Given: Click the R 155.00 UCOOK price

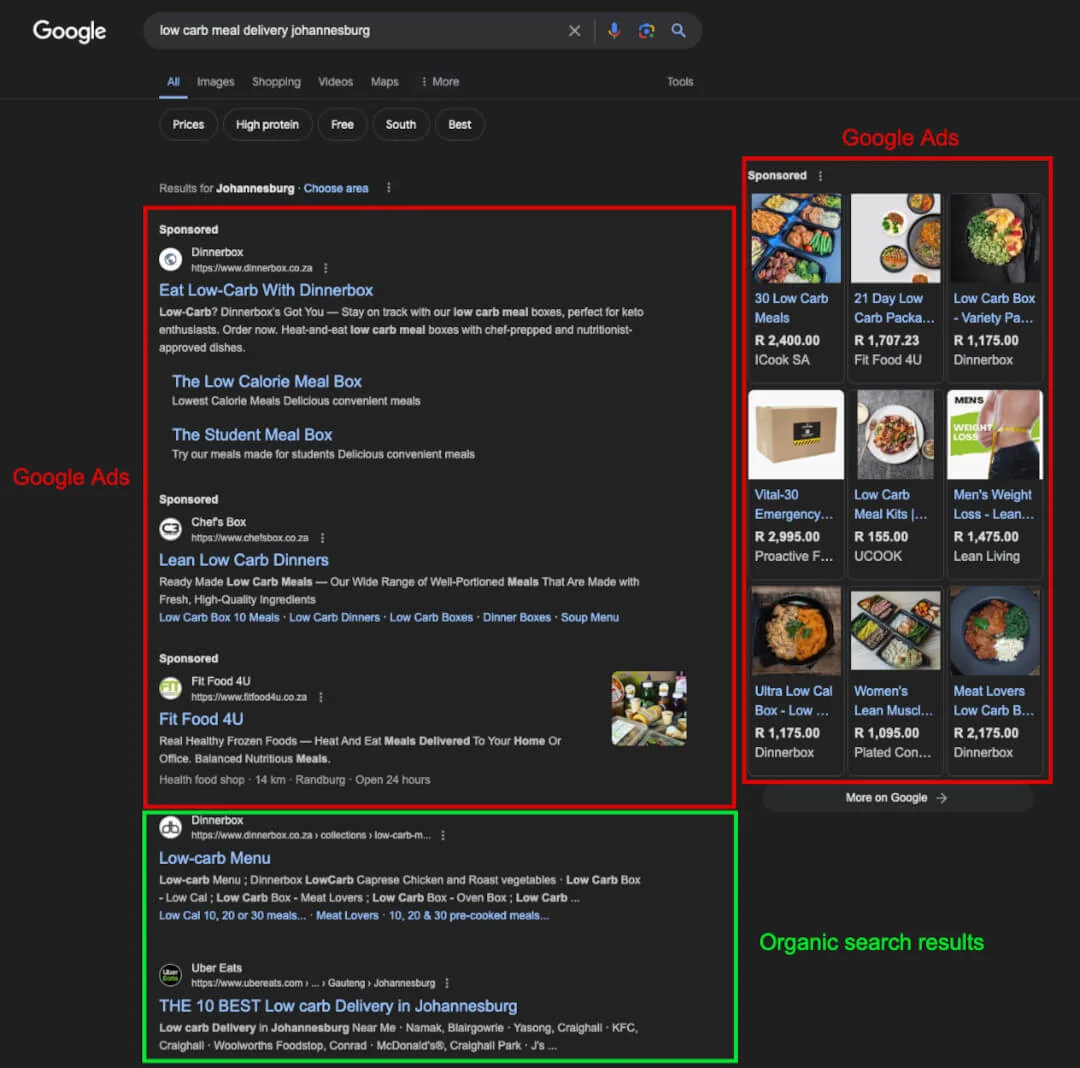Looking at the screenshot, I should [881, 536].
